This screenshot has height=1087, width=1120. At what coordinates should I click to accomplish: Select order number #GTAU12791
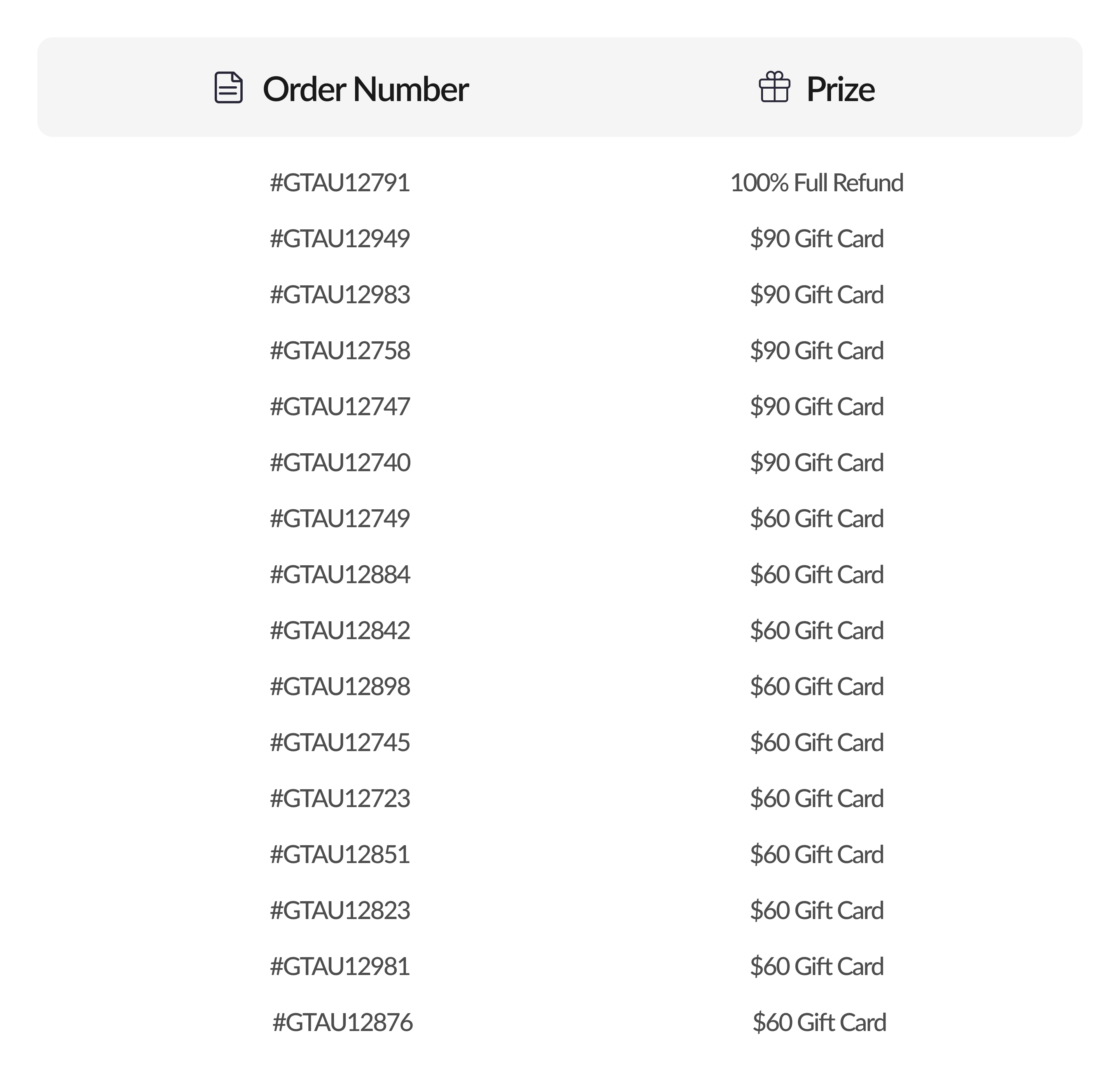pyautogui.click(x=340, y=183)
